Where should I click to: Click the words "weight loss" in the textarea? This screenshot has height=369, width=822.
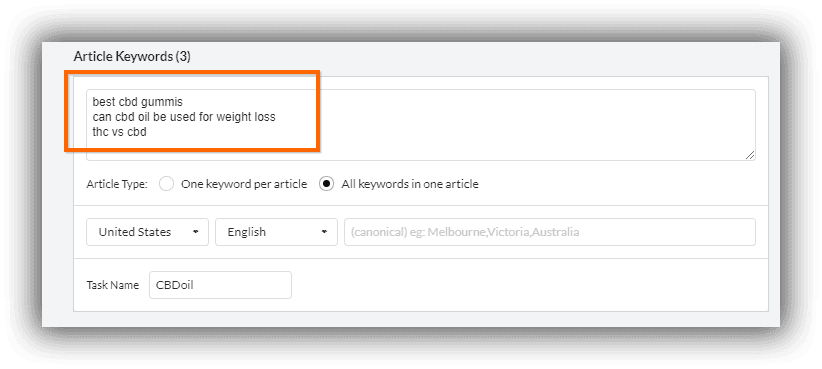248,117
